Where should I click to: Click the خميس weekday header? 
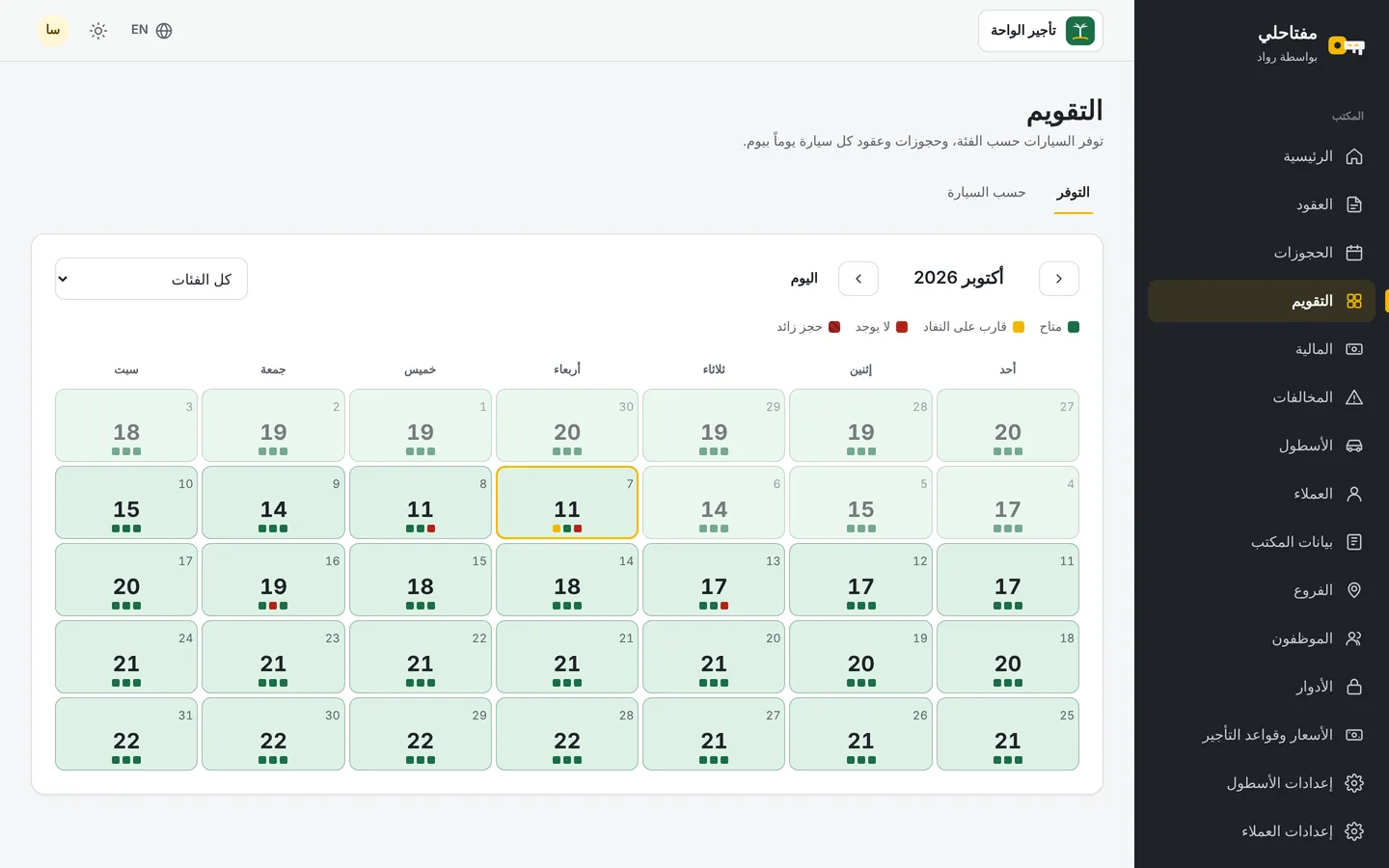point(421,369)
